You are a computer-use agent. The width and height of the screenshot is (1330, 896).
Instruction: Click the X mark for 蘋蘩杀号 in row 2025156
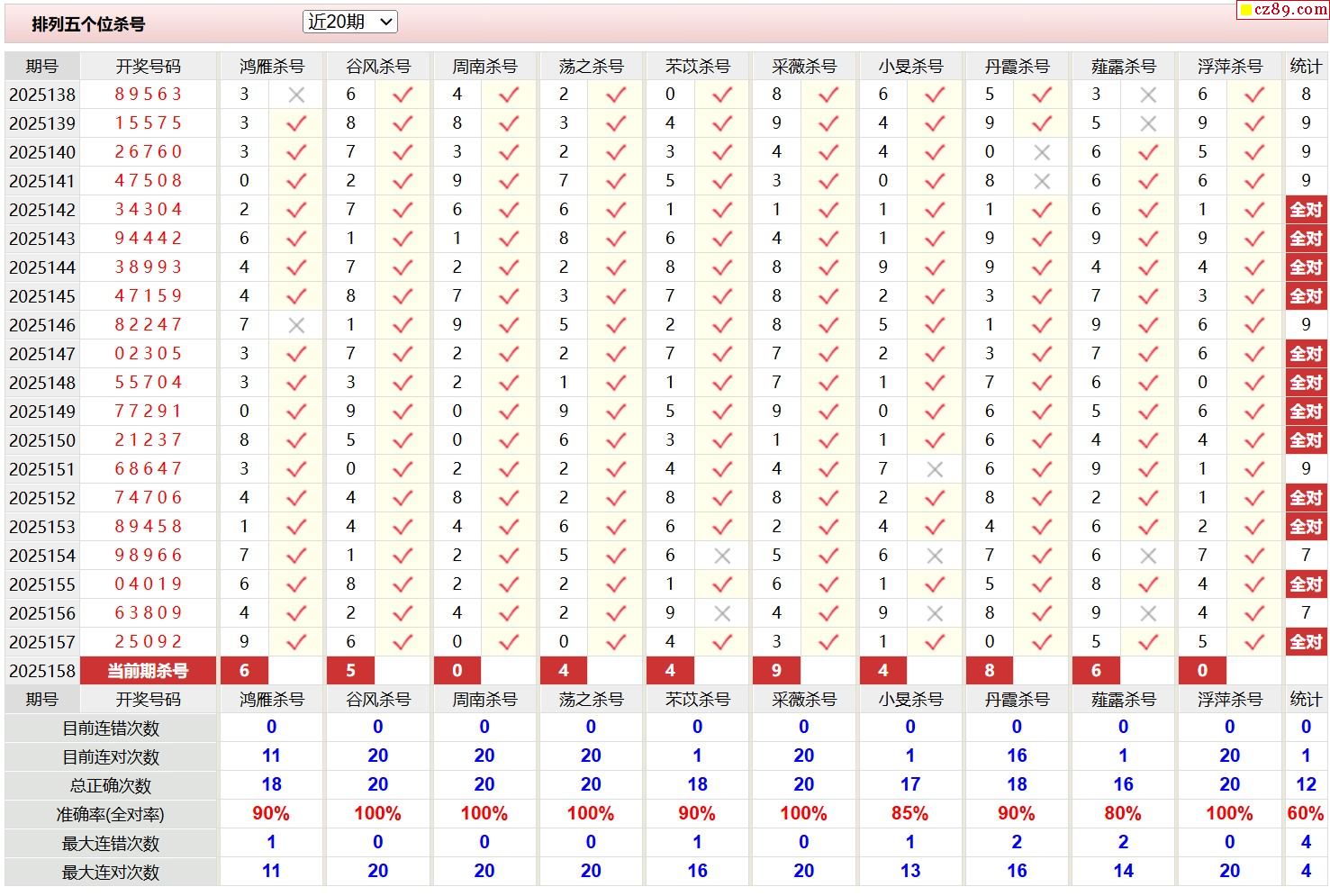(x=1148, y=613)
